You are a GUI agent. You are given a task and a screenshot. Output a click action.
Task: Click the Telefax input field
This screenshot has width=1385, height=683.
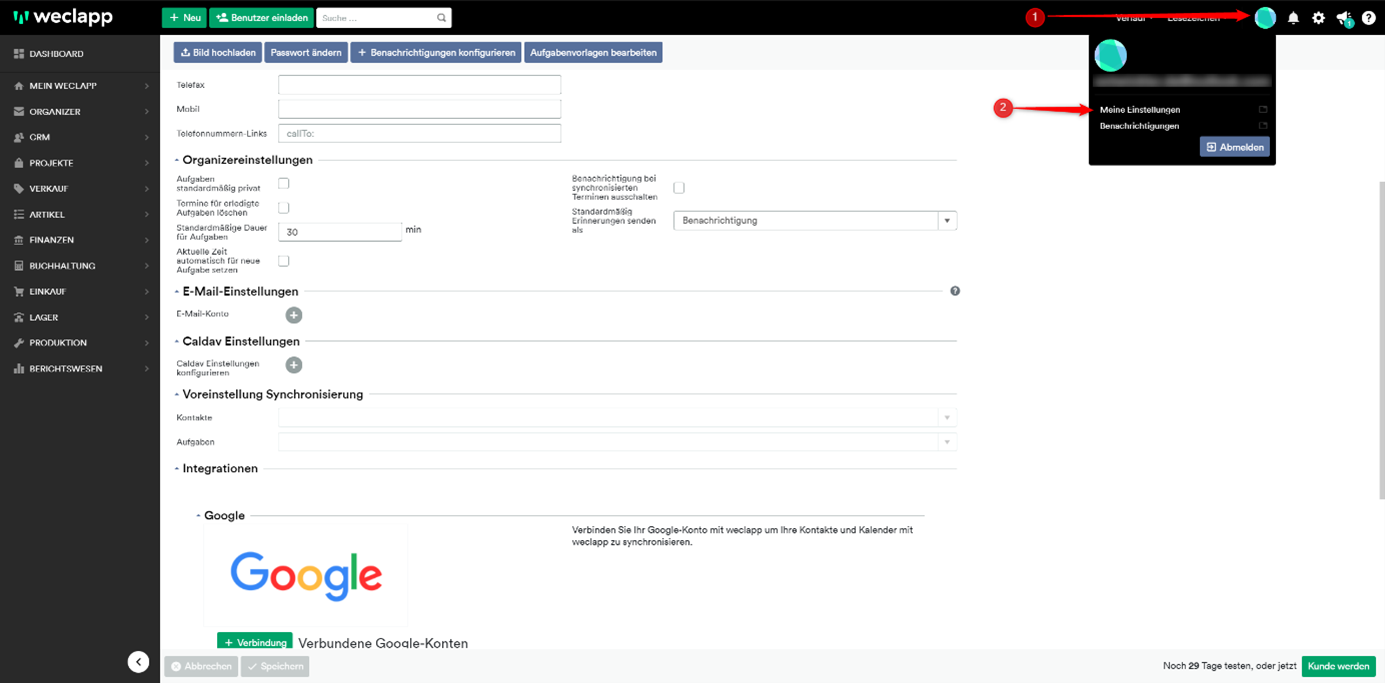pyautogui.click(x=419, y=85)
